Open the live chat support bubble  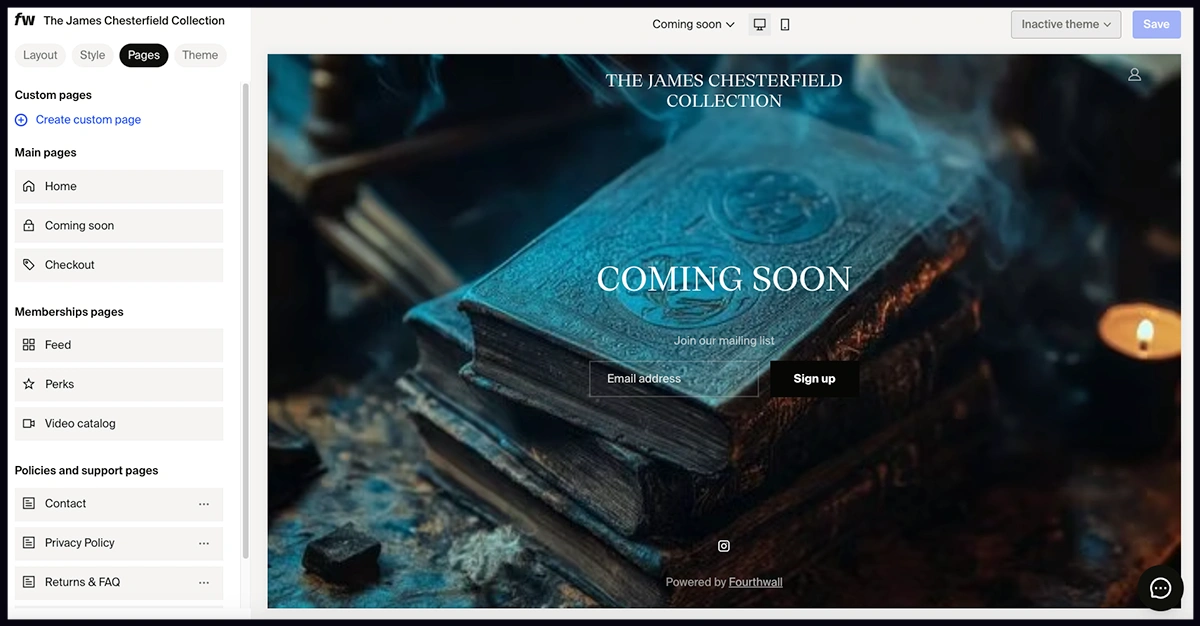(x=1160, y=588)
